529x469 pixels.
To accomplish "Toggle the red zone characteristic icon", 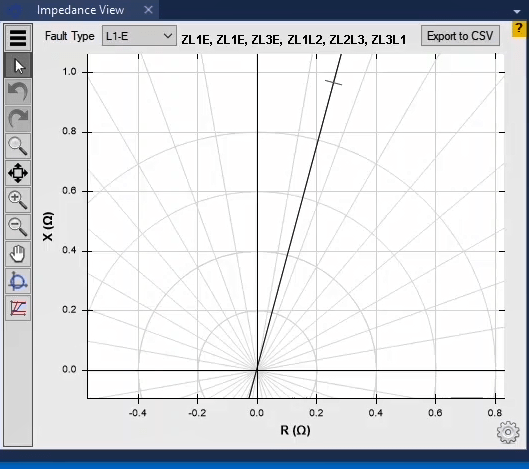I will [18, 308].
